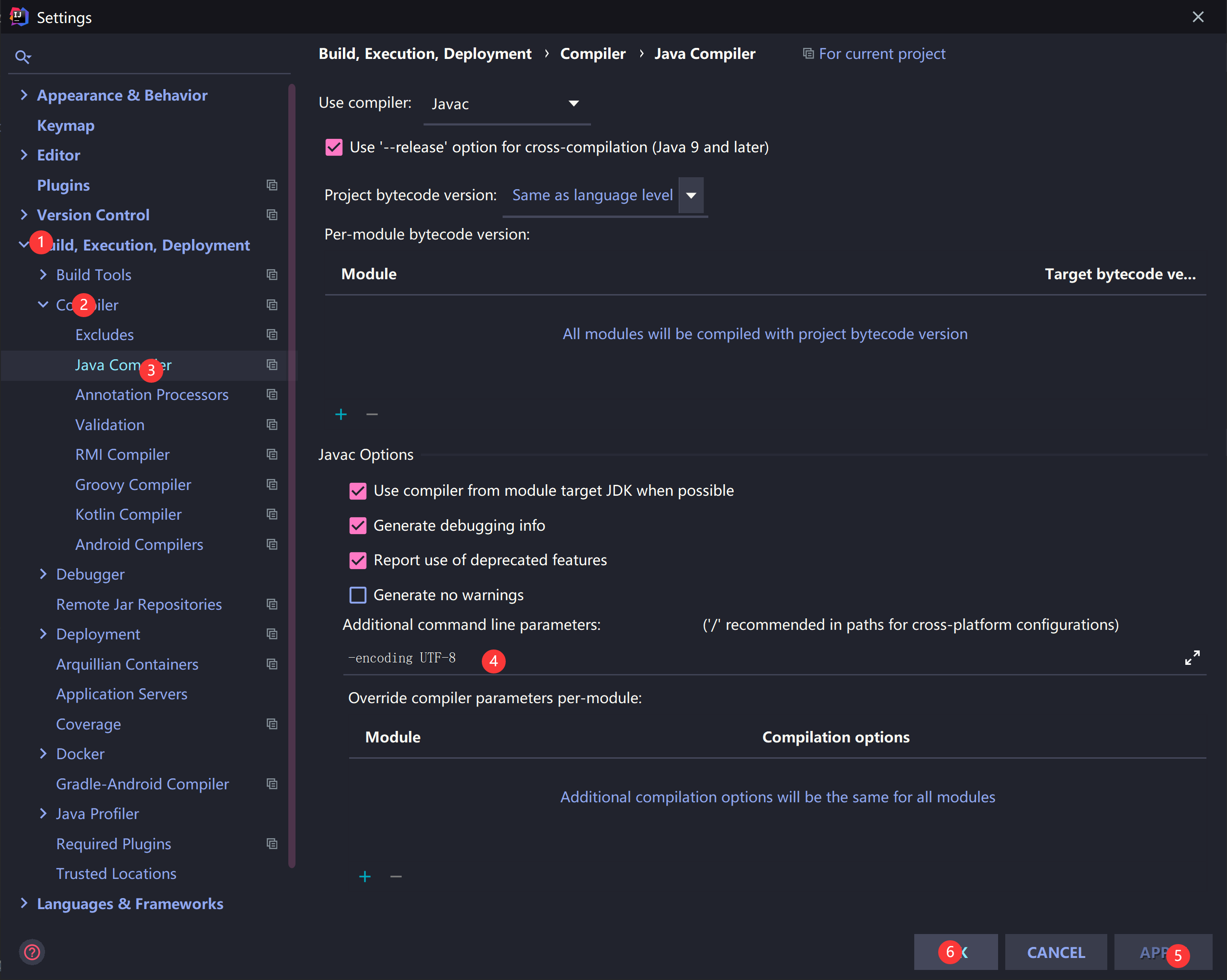Select Annotation Processors in the settings tree
Viewport: 1227px width, 980px height.
pyautogui.click(x=151, y=395)
